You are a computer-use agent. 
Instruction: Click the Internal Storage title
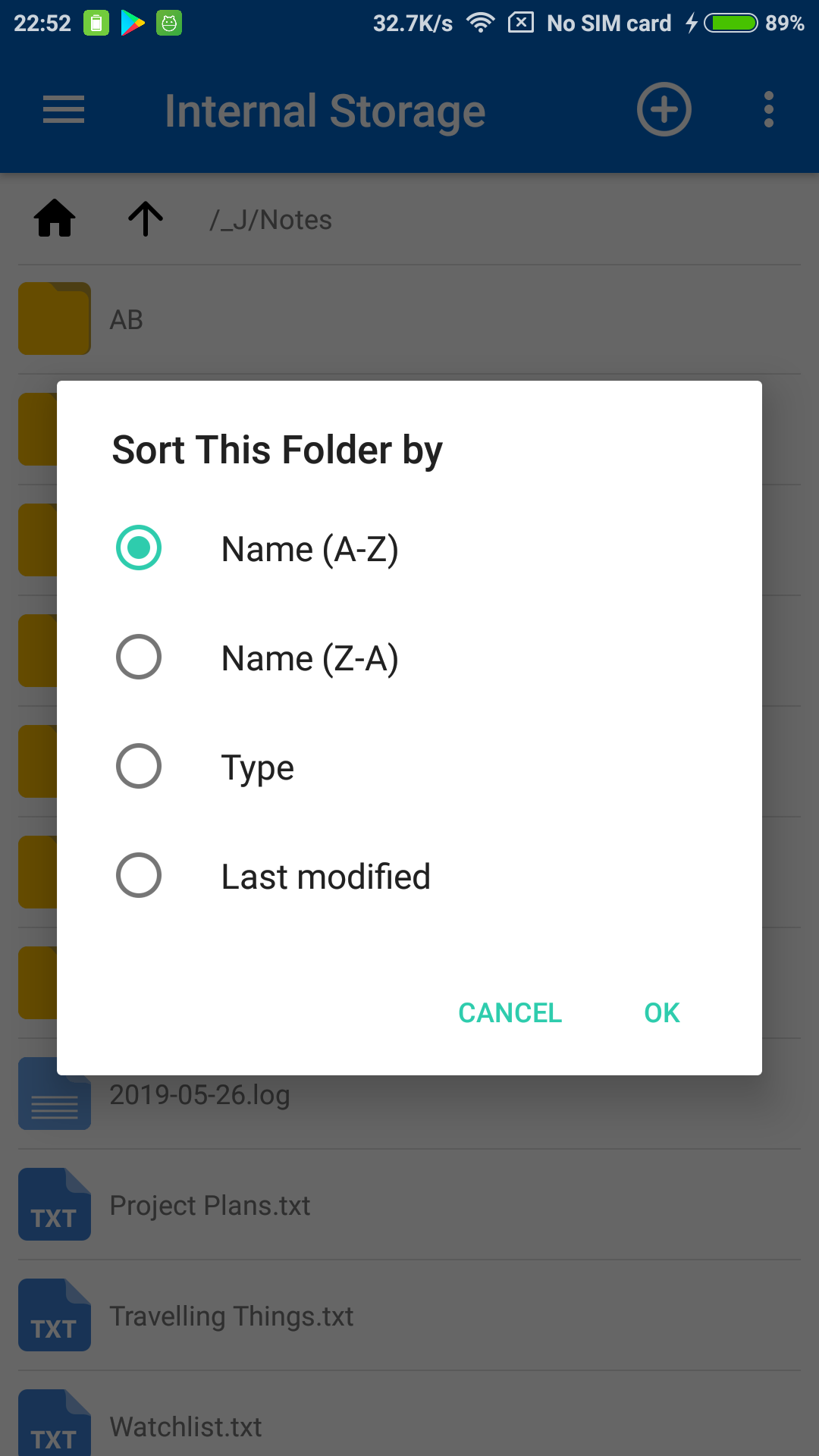[x=325, y=110]
